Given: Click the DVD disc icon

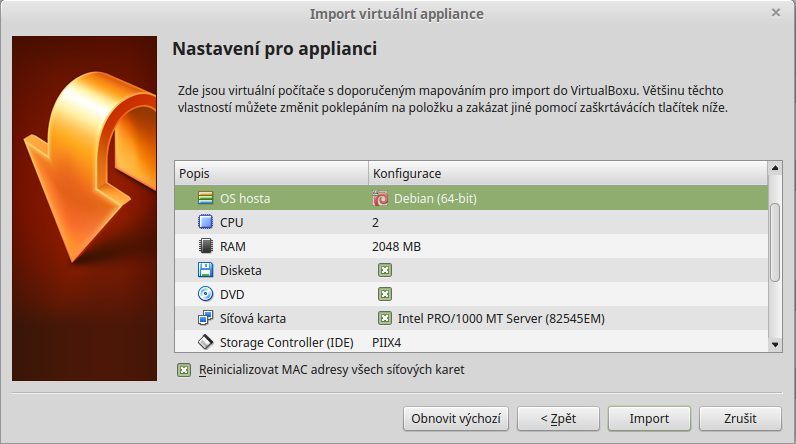Looking at the screenshot, I should click(205, 294).
